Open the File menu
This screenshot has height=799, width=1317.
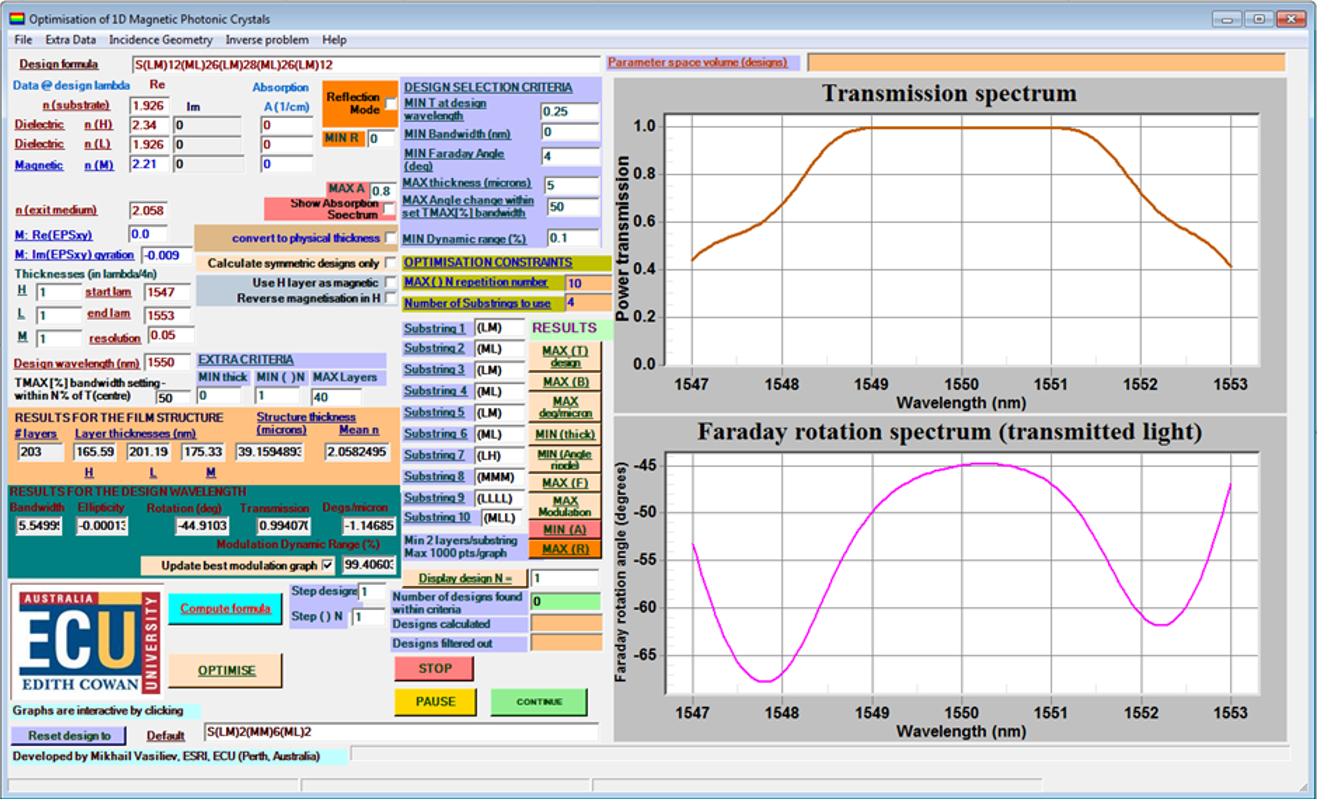click(22, 39)
